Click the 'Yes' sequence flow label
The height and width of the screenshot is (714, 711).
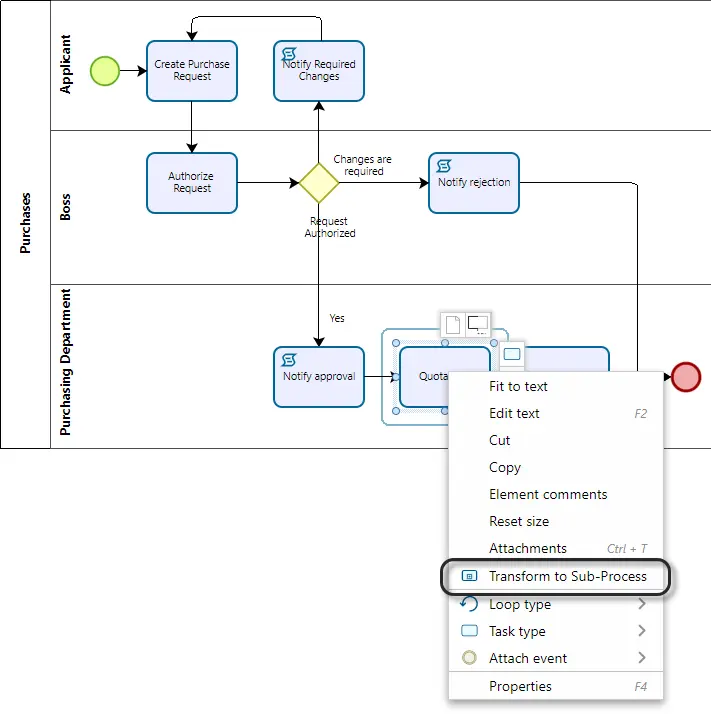337,318
